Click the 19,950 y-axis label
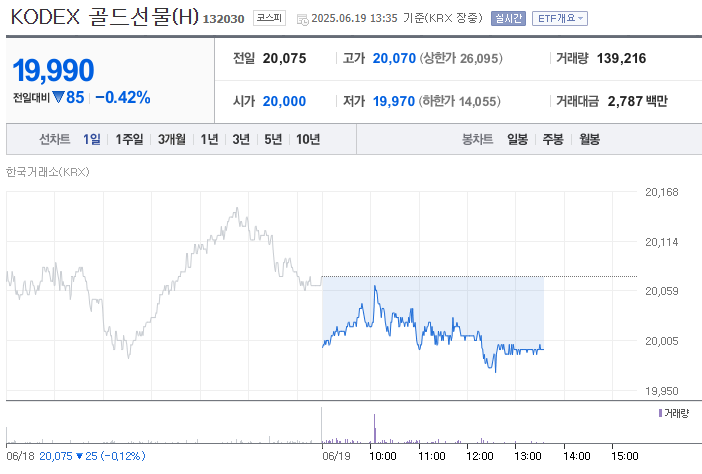The image size is (702, 474). click(661, 391)
